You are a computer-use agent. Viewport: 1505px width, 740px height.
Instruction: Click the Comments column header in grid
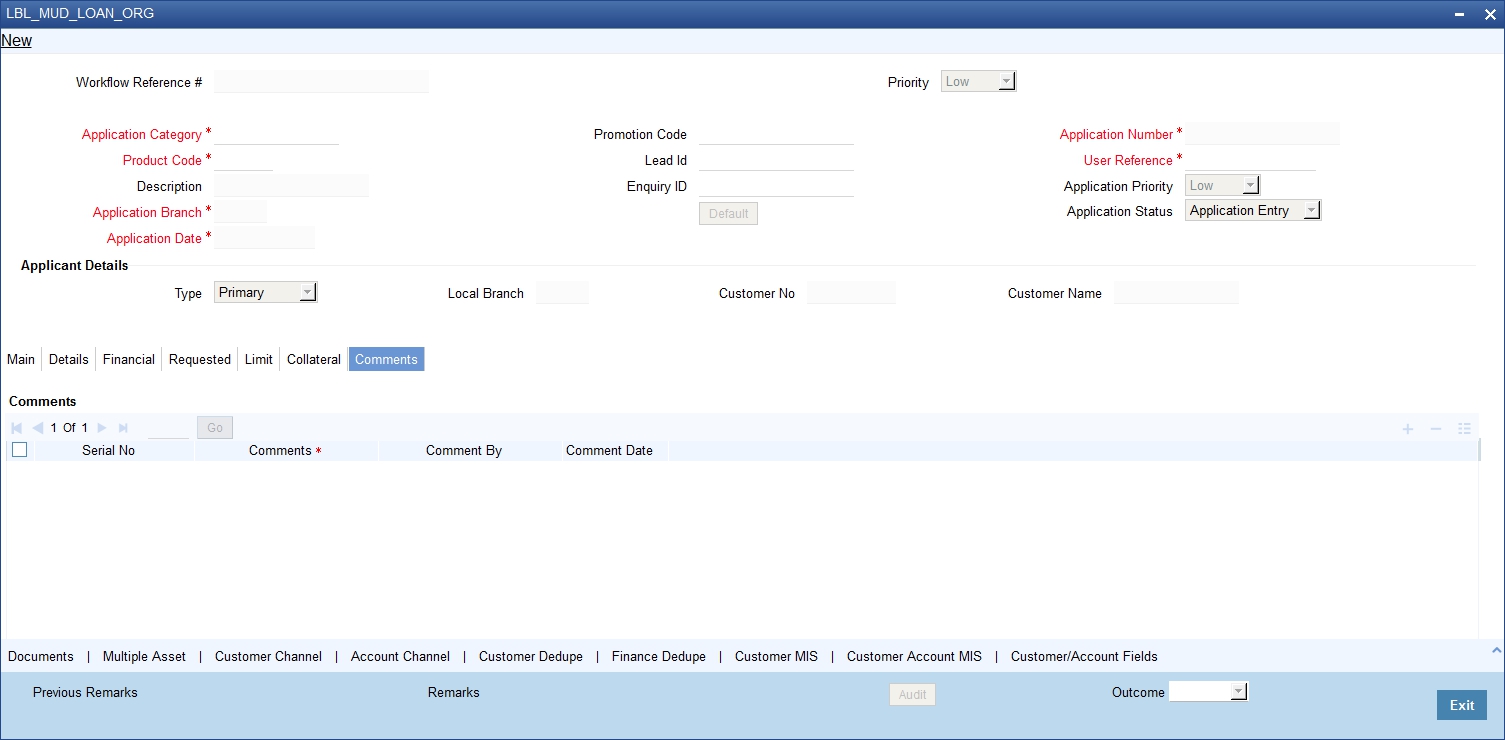pos(281,451)
